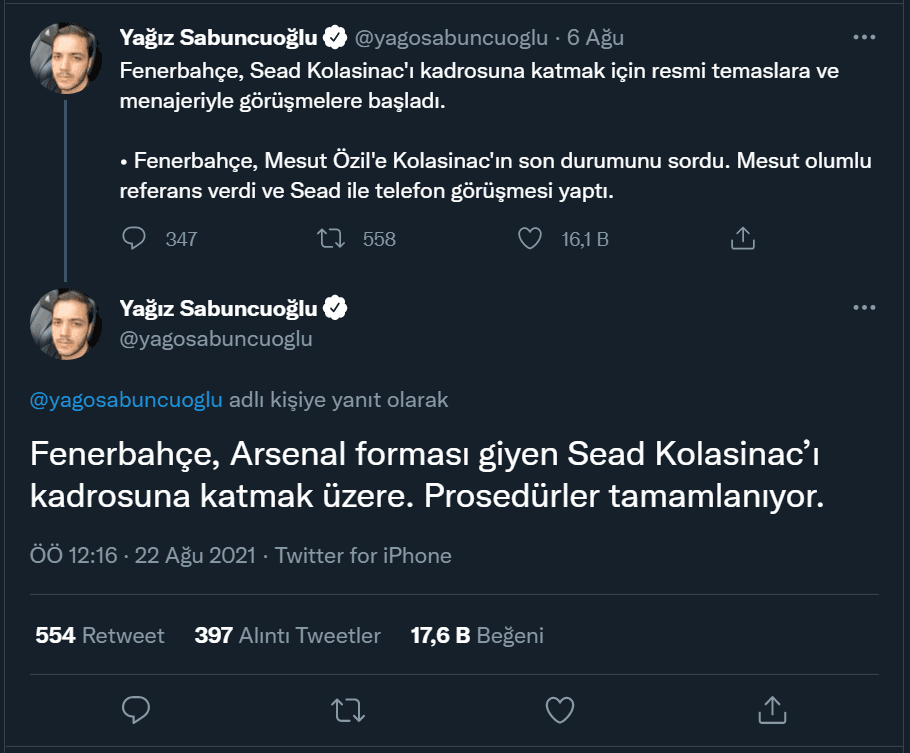Click the @yagosabuncuoglu reply mention link
Viewport: 910px width, 753px height.
pyautogui.click(x=126, y=400)
